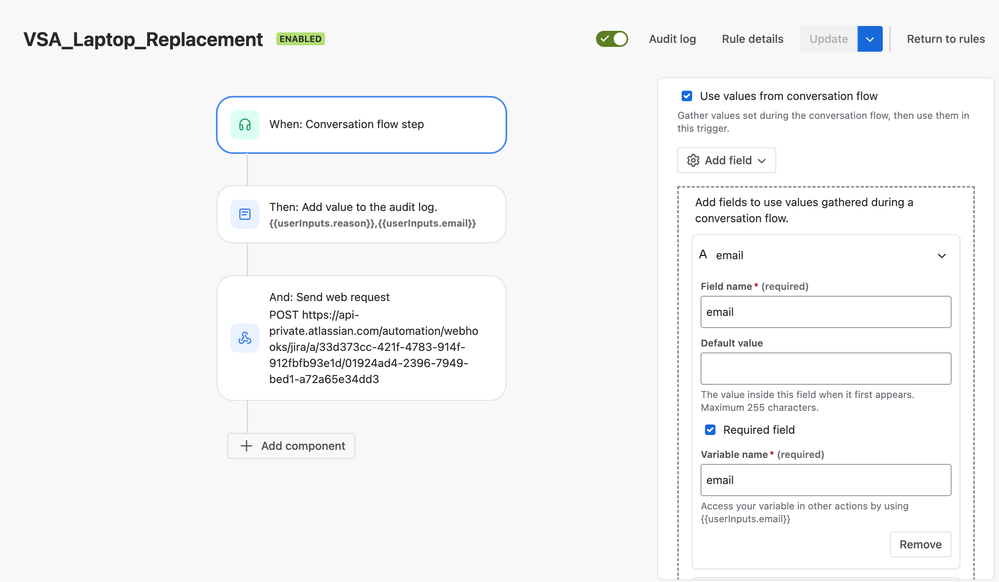The height and width of the screenshot is (582, 999).
Task: Click Return to rules link
Action: tap(945, 39)
